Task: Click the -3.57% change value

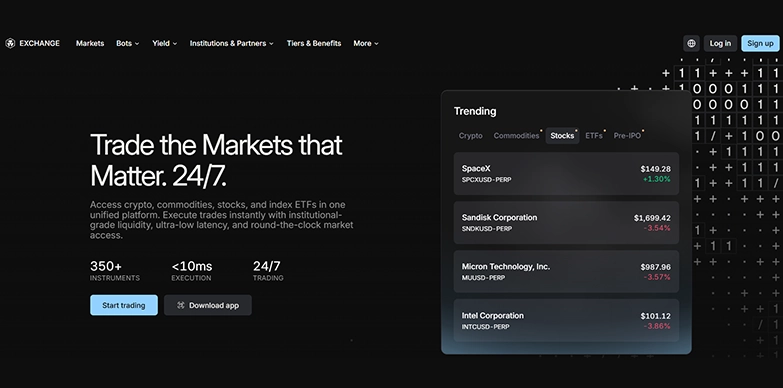Action: [657, 277]
